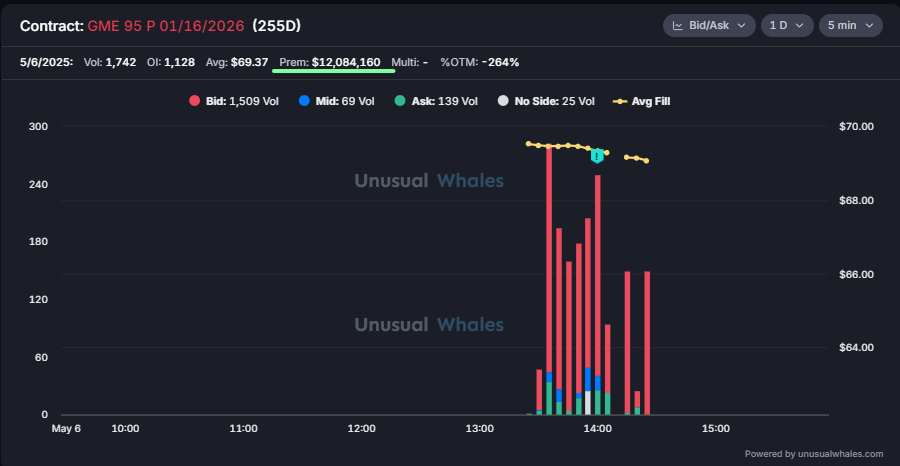Click the teal alert marker near 14:00
This screenshot has width=900, height=466.
coord(598,156)
